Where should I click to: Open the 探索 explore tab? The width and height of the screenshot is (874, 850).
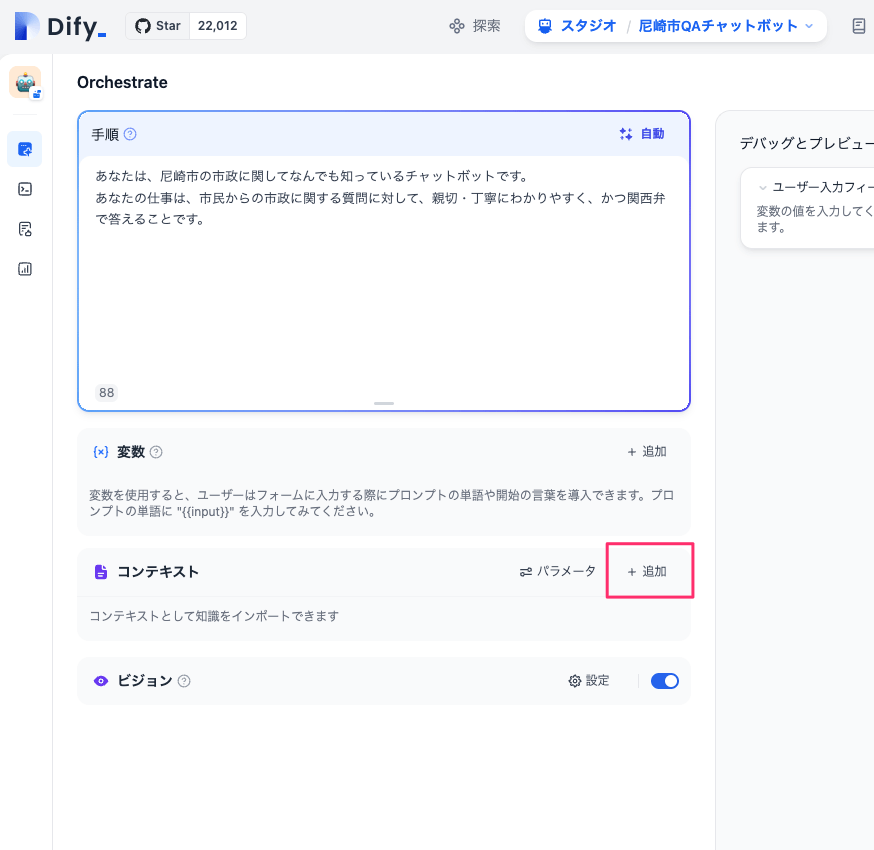pyautogui.click(x=475, y=26)
